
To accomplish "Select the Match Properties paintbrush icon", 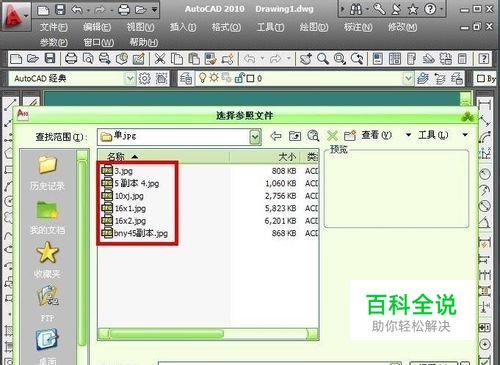I will tap(210, 59).
